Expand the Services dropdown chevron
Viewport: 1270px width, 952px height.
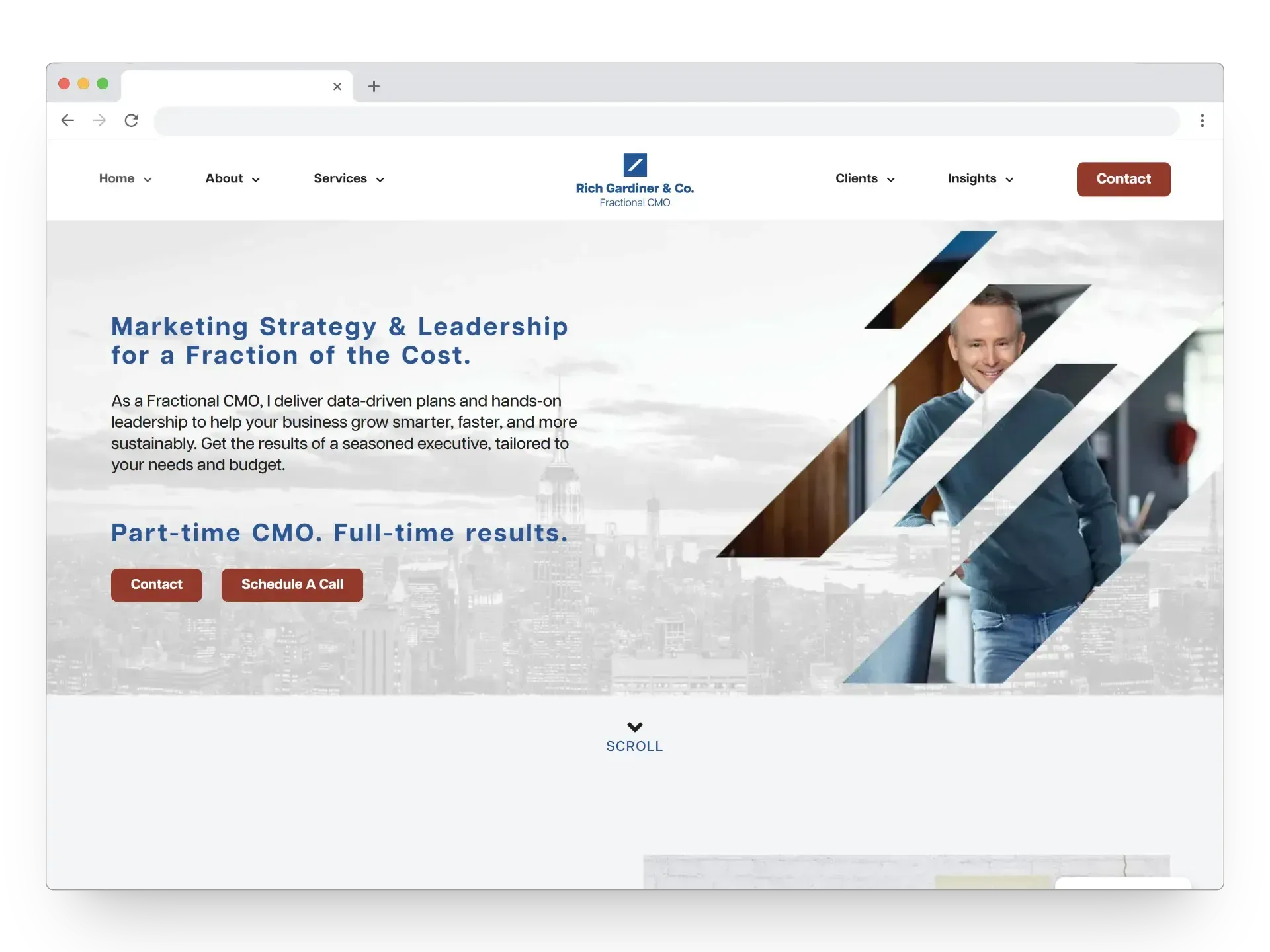point(380,180)
